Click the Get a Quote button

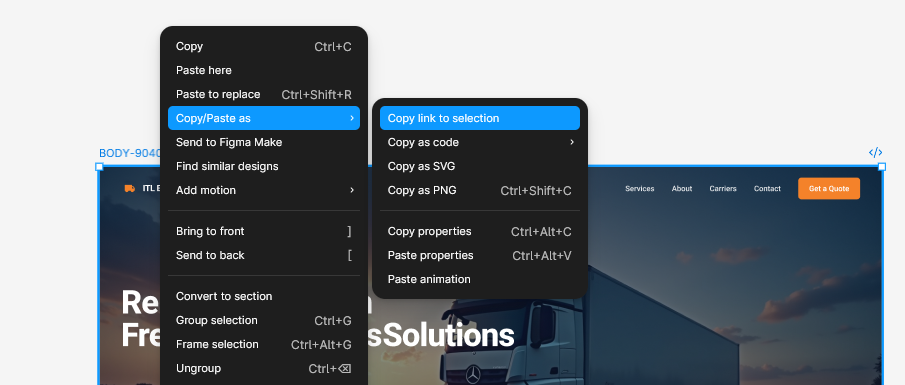tap(829, 189)
